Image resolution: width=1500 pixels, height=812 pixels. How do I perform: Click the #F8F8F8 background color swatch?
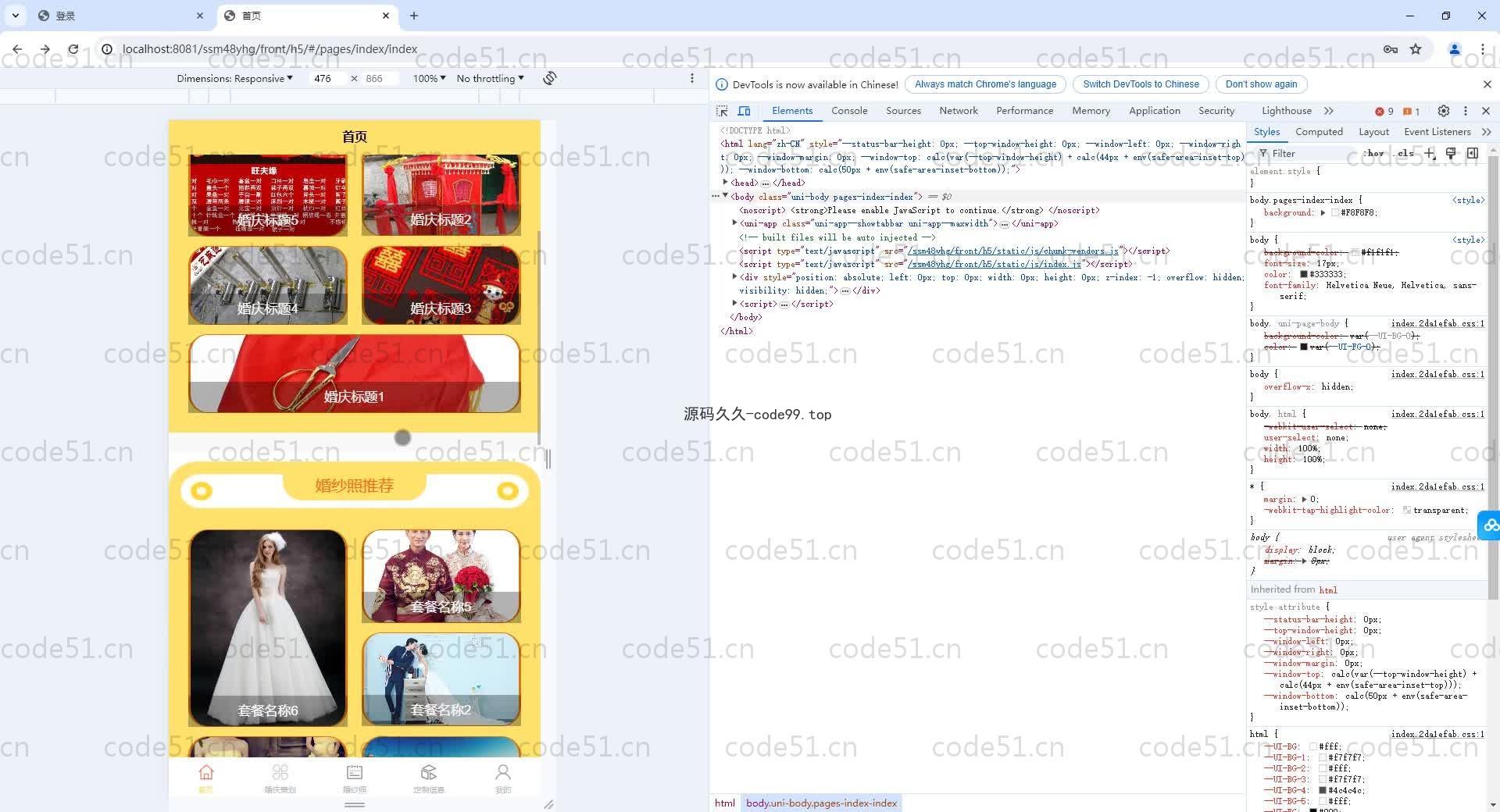1335,212
